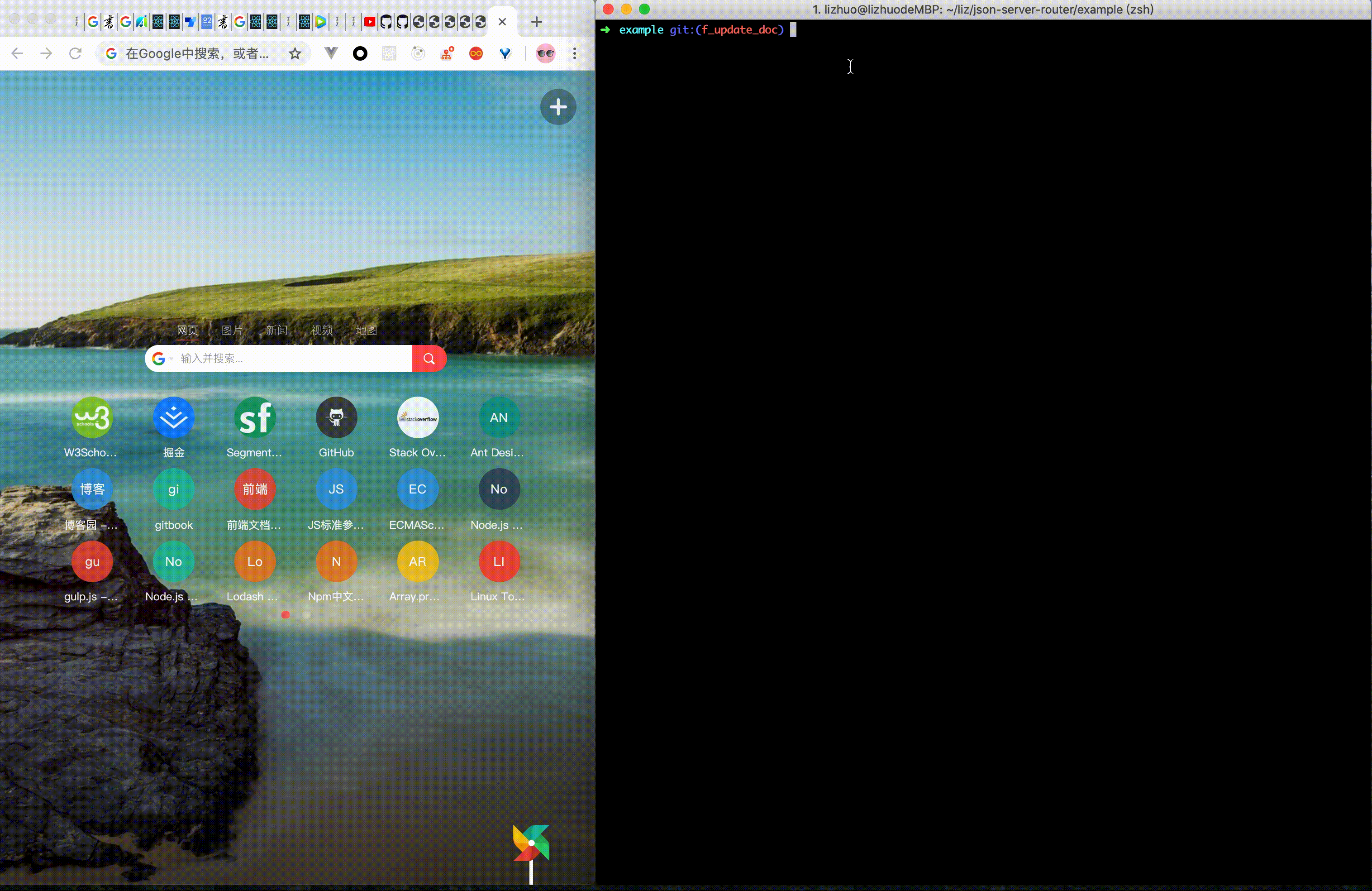Viewport: 1372px width, 891px height.
Task: Bookmark this page with the star icon
Action: coord(295,53)
